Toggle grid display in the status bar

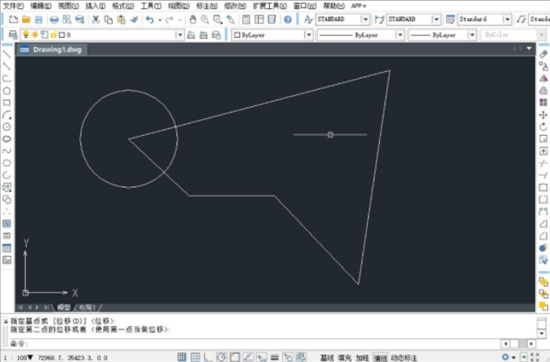195,357
